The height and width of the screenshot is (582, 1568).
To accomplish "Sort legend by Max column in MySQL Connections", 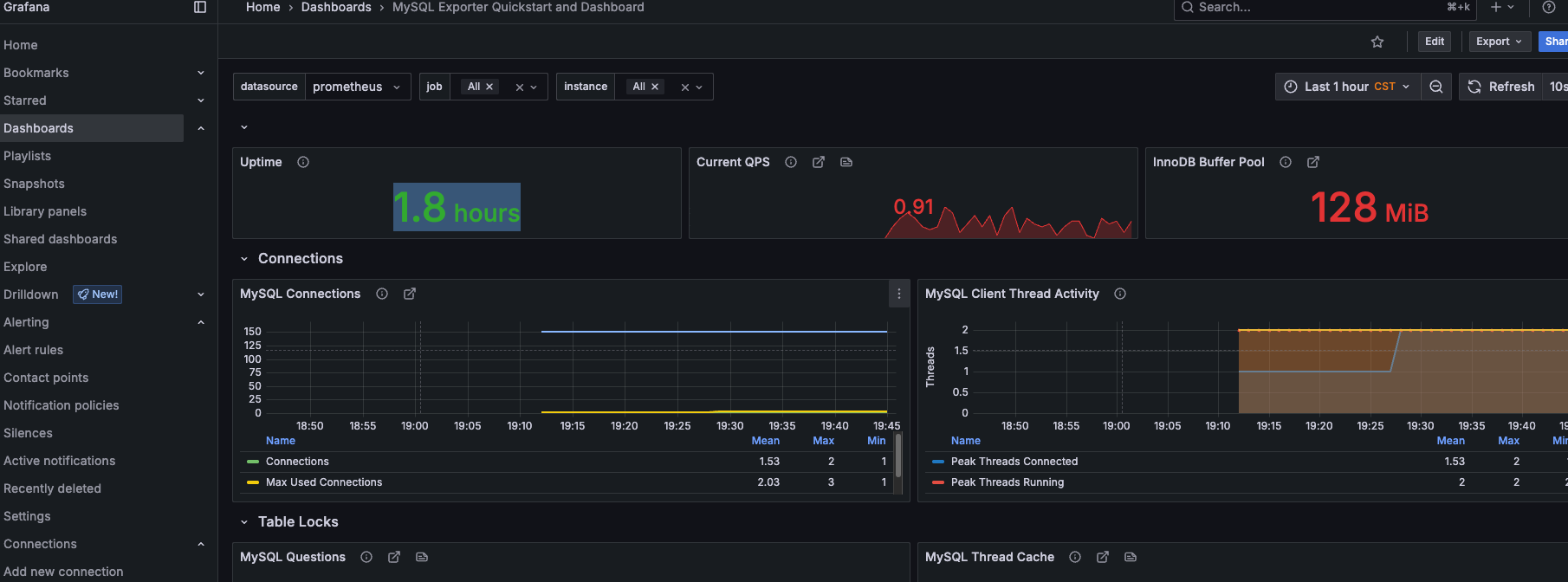I will click(x=824, y=441).
